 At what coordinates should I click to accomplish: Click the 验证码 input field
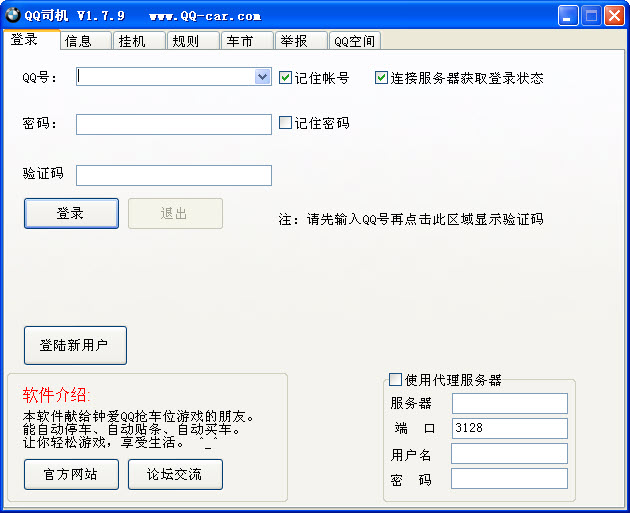[174, 175]
